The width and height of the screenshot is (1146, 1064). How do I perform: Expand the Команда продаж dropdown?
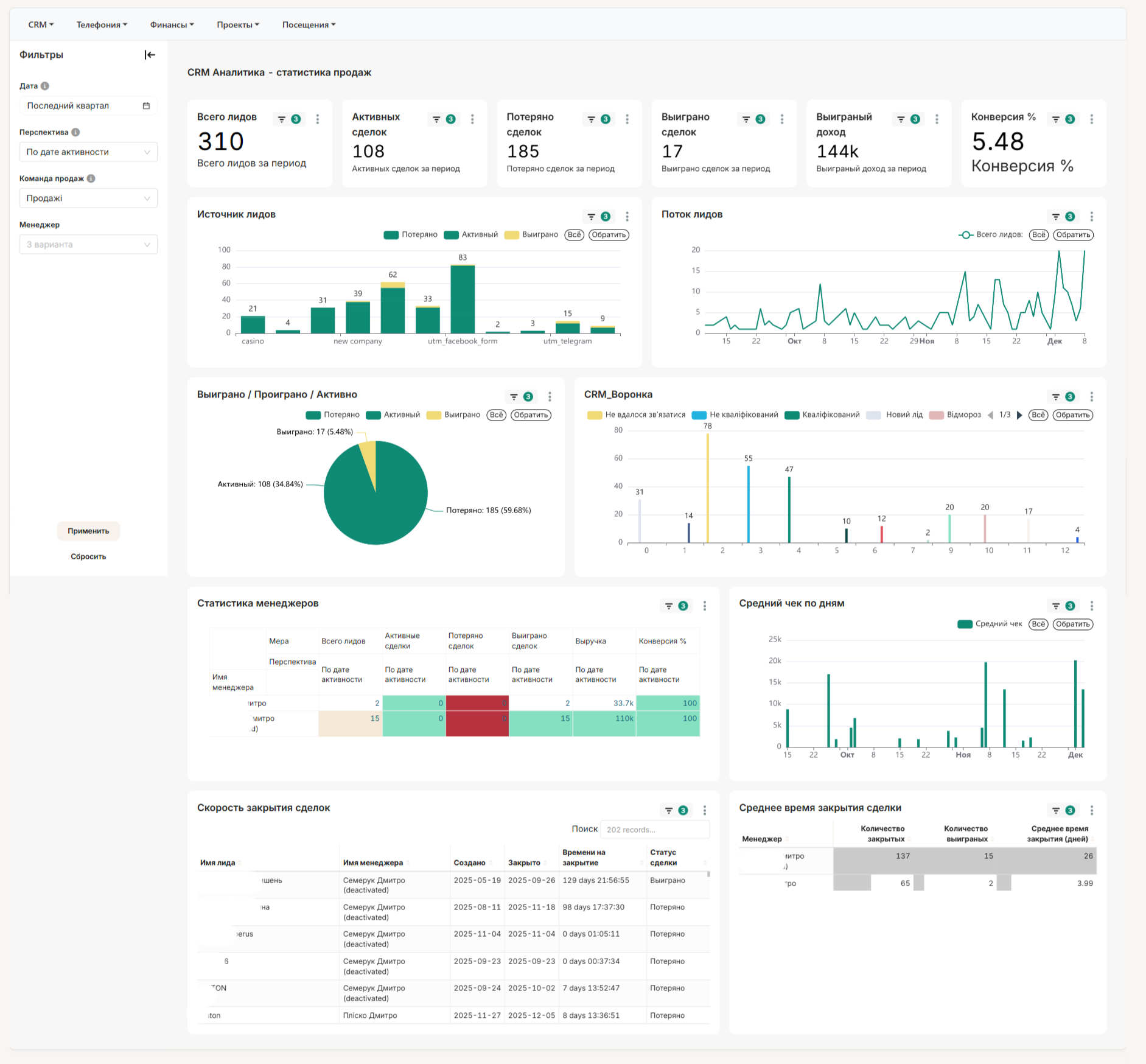[x=88, y=198]
